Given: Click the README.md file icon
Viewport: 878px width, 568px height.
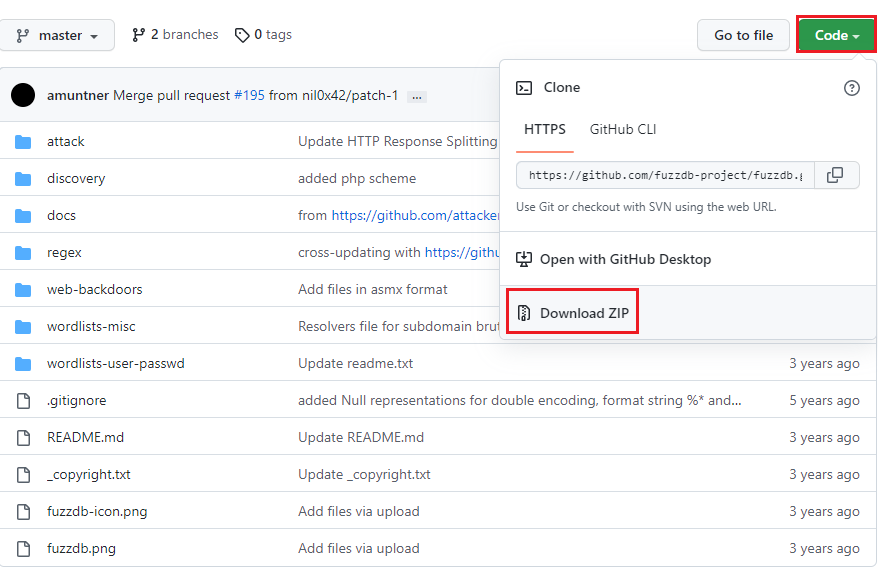Looking at the screenshot, I should click(x=23, y=437).
